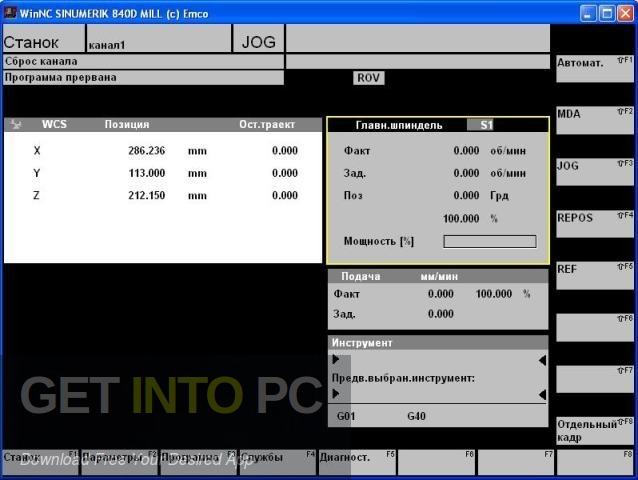Minimize the WinNC window

click(588, 13)
